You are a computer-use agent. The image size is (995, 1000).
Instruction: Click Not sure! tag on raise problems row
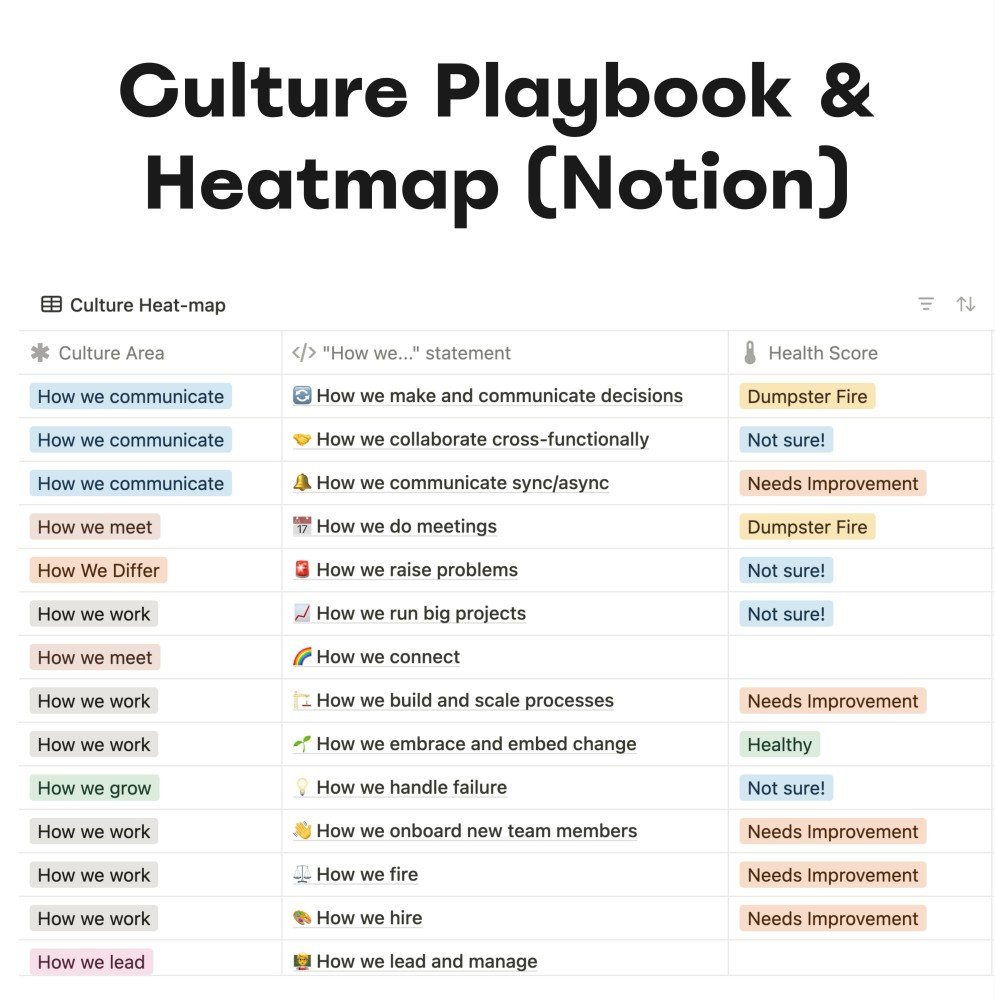tap(786, 570)
